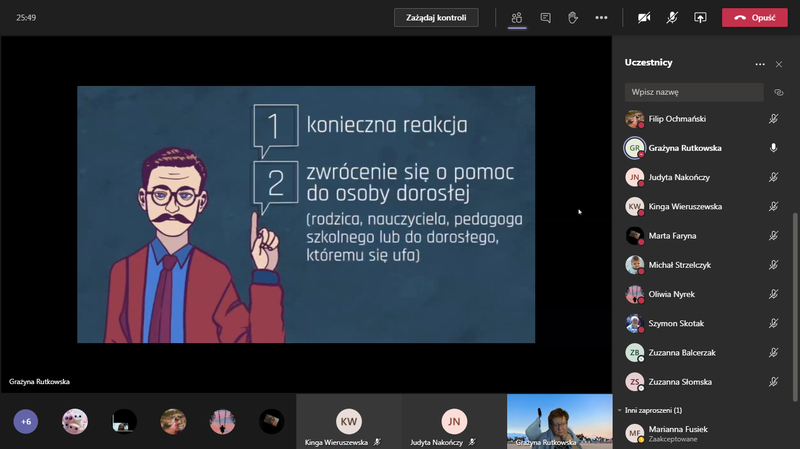
Task: Click Filip Ochmański's muted microphone icon
Action: (x=773, y=119)
